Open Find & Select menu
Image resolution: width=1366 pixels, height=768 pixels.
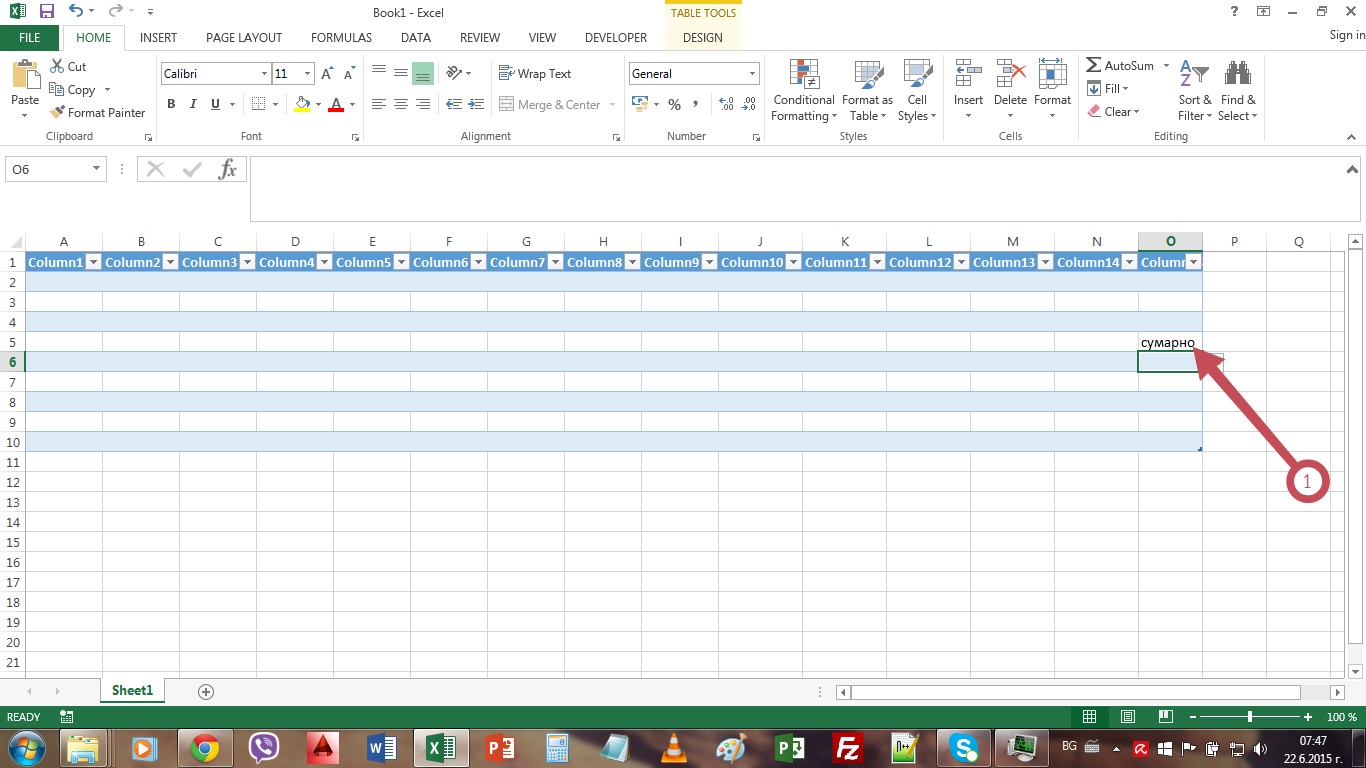[x=1238, y=91]
